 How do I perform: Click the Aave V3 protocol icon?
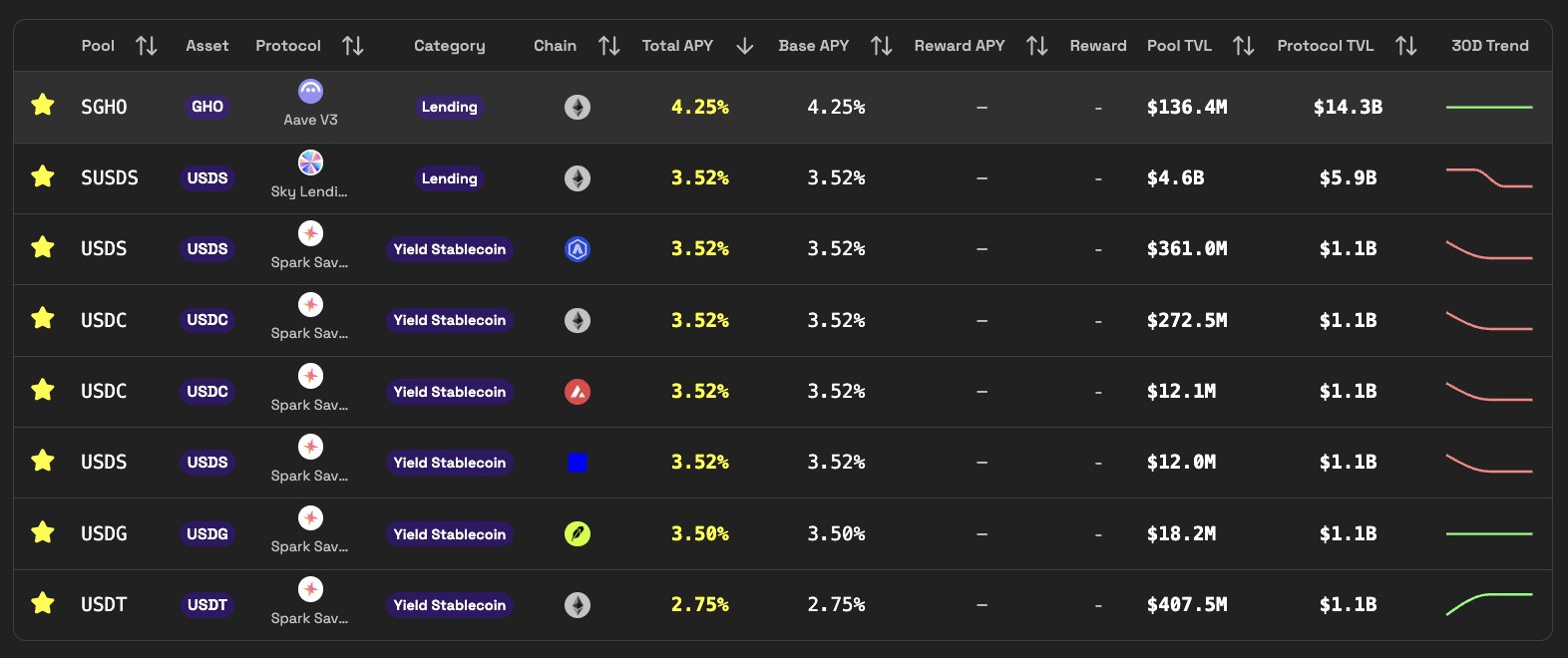click(x=310, y=92)
